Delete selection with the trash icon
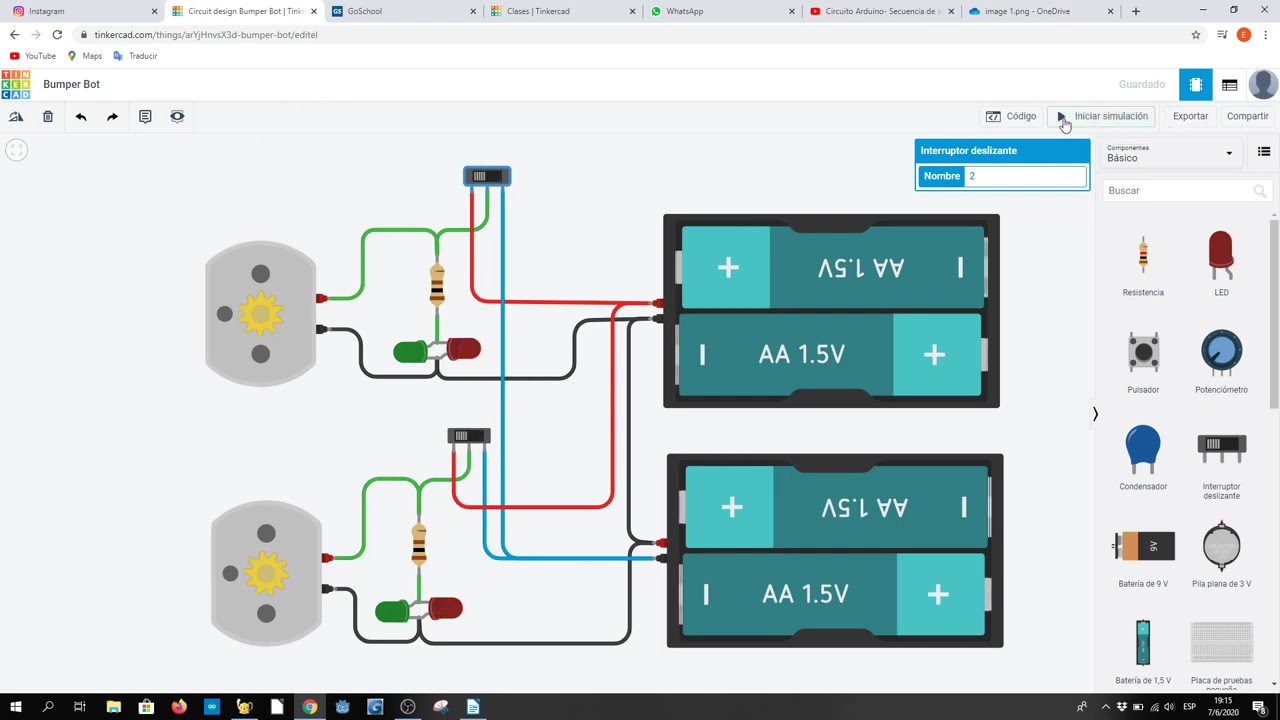1280x720 pixels. click(x=48, y=117)
